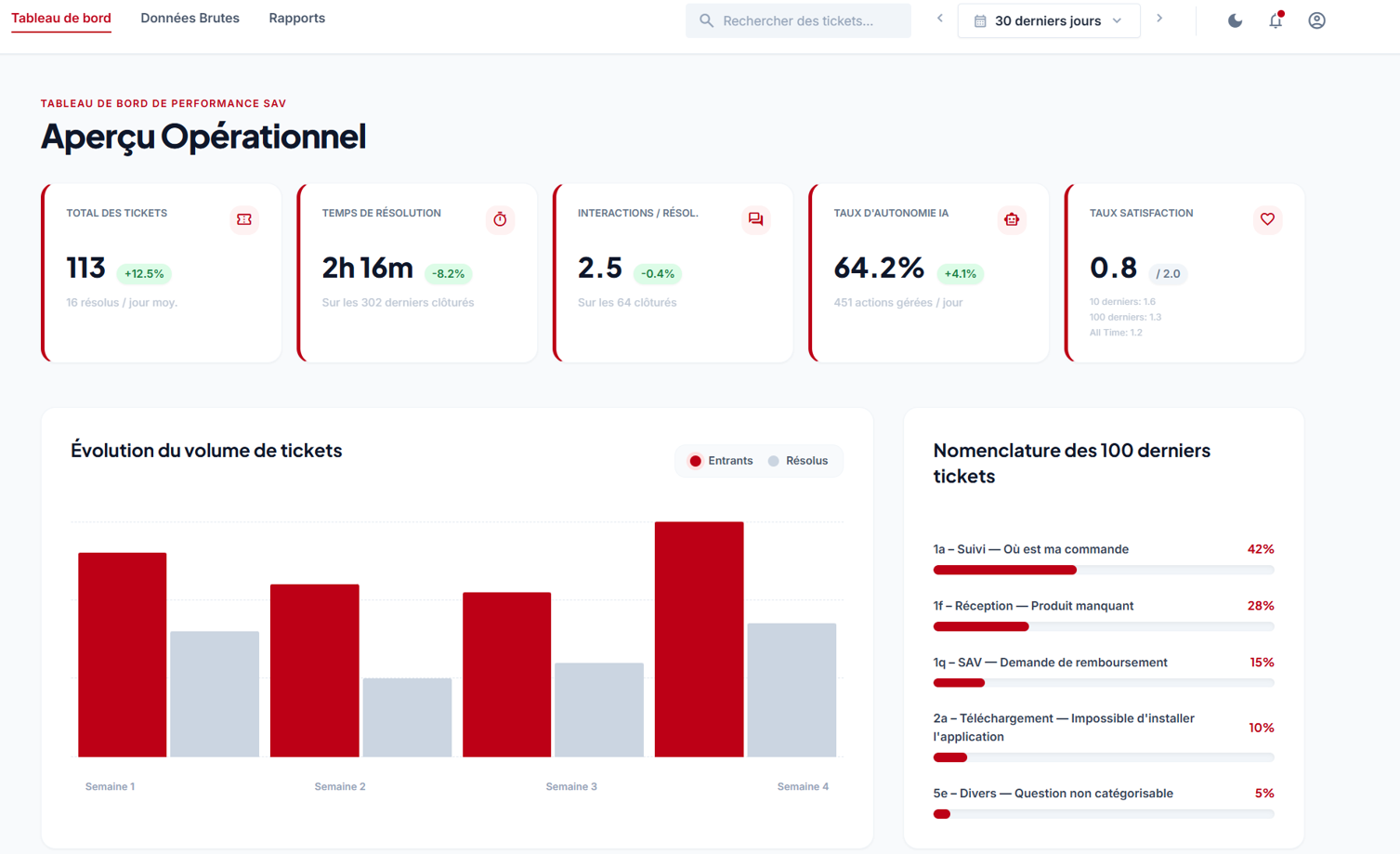Image resolution: width=1400 pixels, height=854 pixels.
Task: Select the 1q SAV Demande de remboursement category
Action: coord(1050,662)
